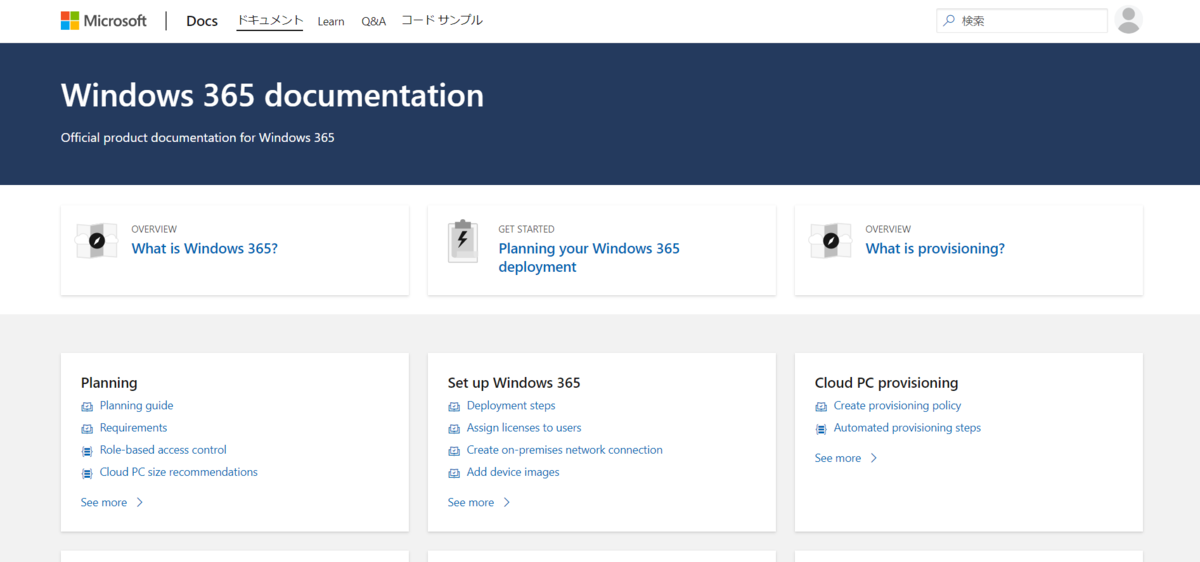Click the icon next to Planning guide
Image resolution: width=1200 pixels, height=562 pixels.
pos(87,406)
